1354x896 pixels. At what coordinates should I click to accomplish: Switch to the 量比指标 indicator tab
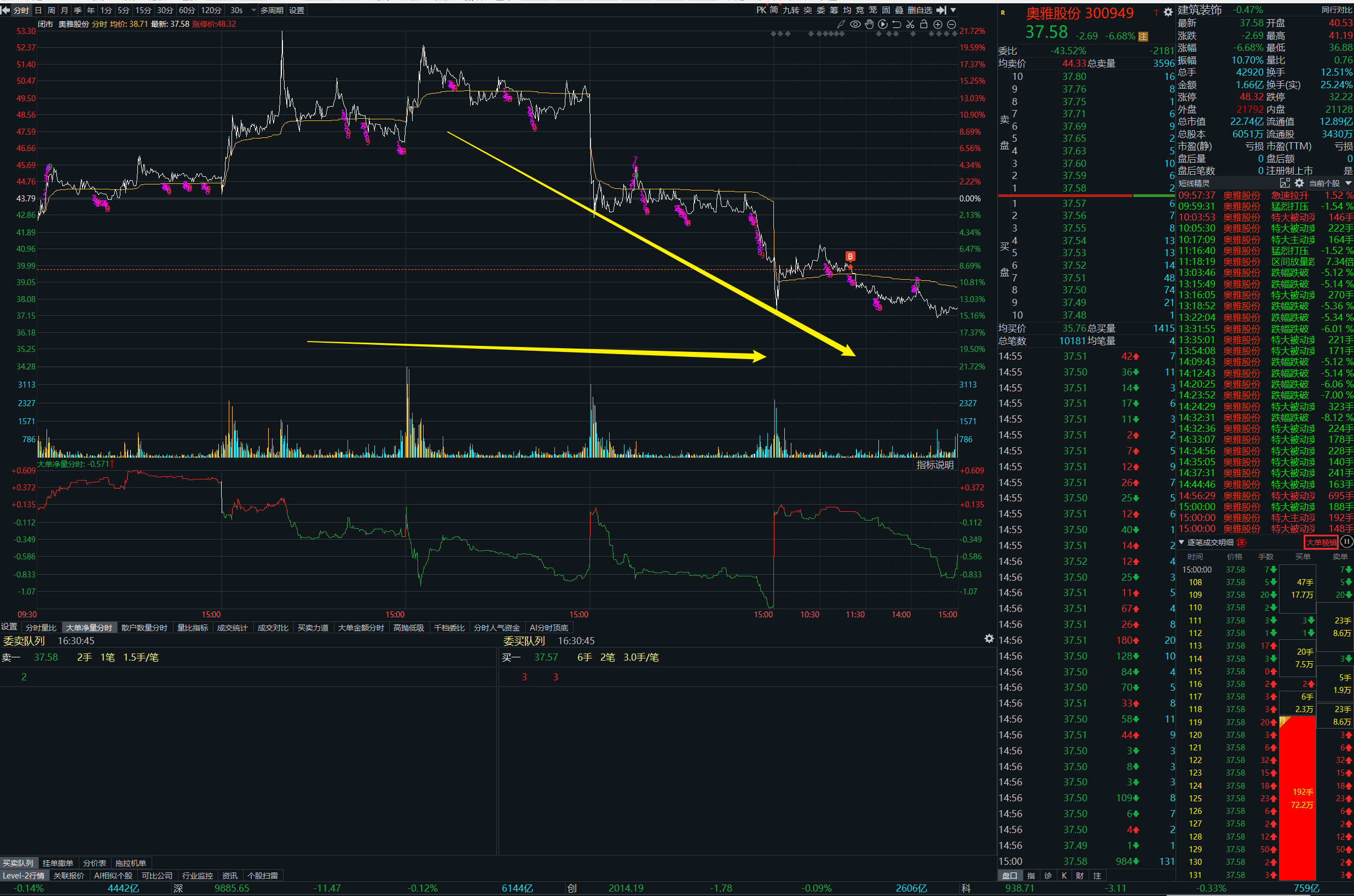(x=193, y=628)
